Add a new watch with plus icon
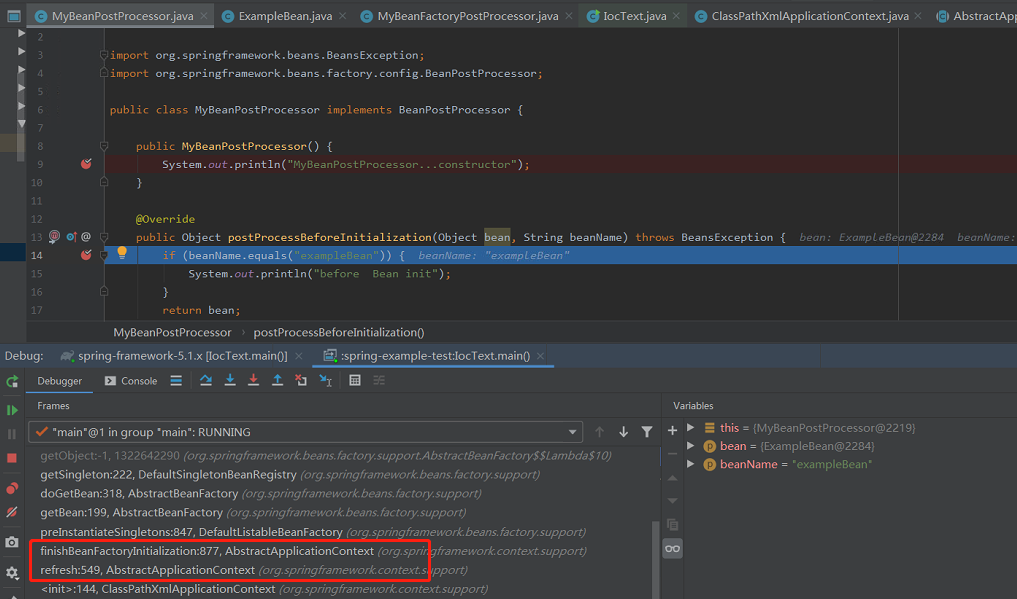This screenshot has height=599, width=1017. point(673,430)
